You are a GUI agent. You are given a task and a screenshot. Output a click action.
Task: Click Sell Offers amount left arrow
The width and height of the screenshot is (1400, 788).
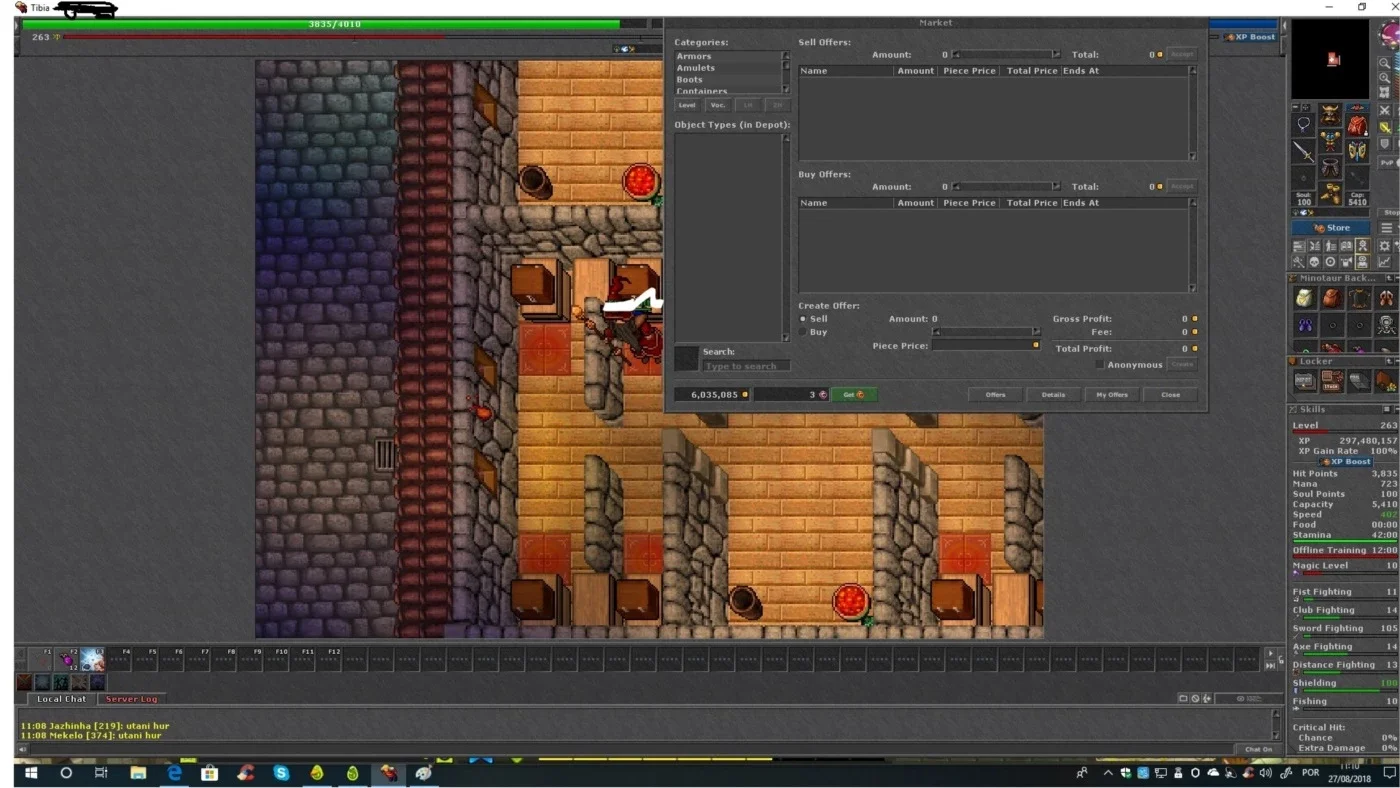tap(957, 55)
